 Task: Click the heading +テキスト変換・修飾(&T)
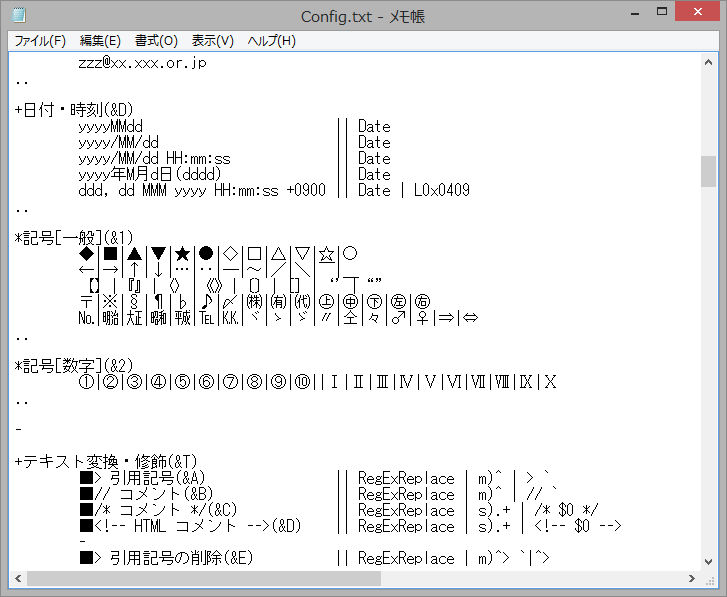pos(106,462)
